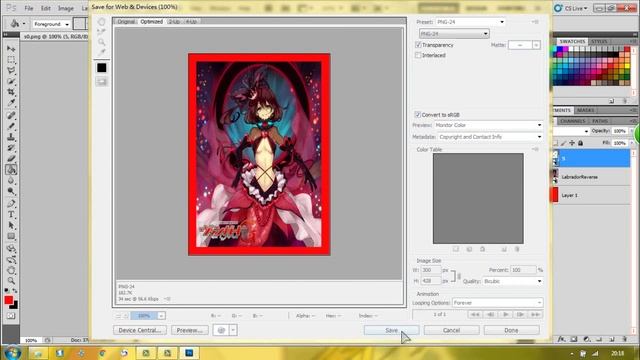The width and height of the screenshot is (640, 360).
Task: Click the Quick Mask mode icon
Action: coord(11,316)
